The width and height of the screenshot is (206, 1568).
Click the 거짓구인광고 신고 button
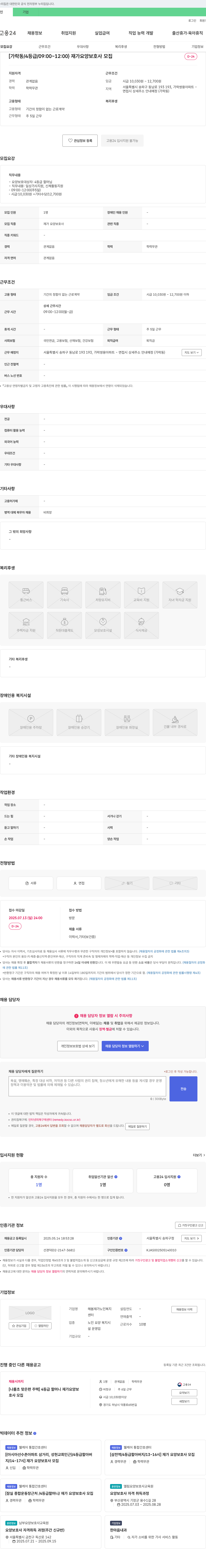click(190, 1225)
